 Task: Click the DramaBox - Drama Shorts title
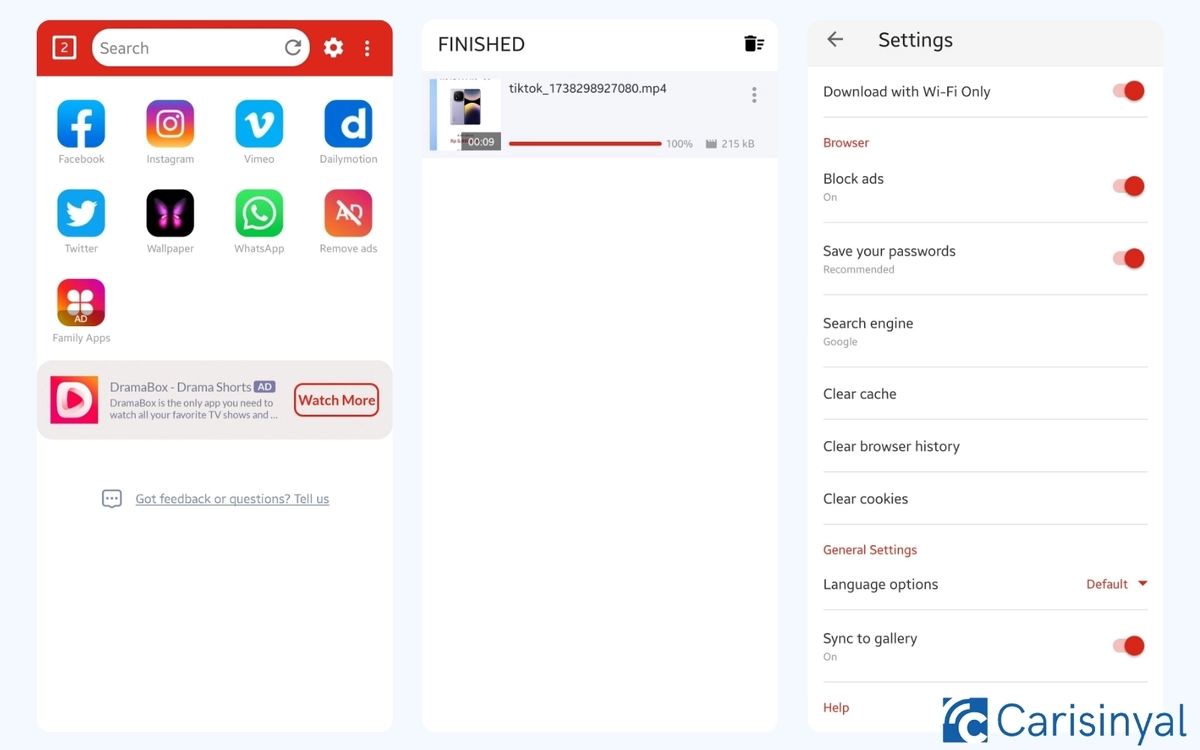click(x=180, y=387)
